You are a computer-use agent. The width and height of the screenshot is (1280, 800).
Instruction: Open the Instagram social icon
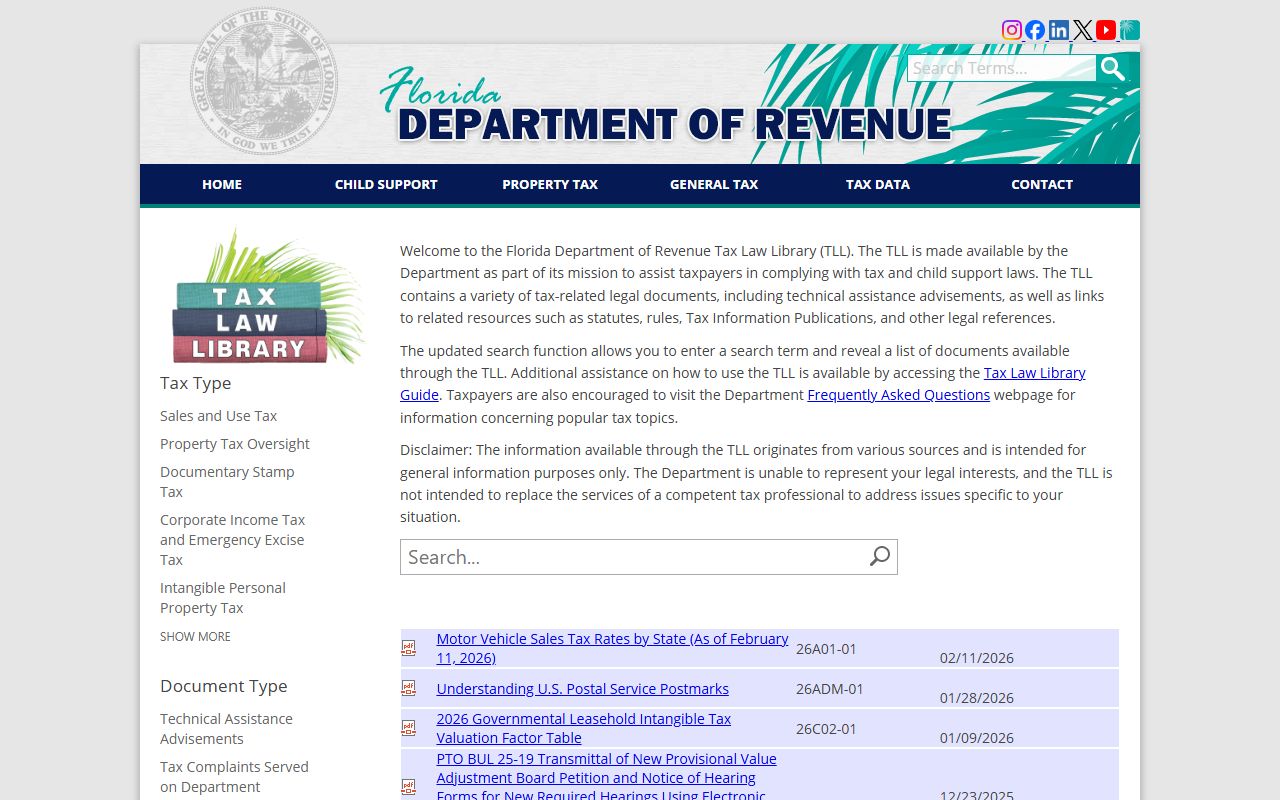[x=1012, y=30]
